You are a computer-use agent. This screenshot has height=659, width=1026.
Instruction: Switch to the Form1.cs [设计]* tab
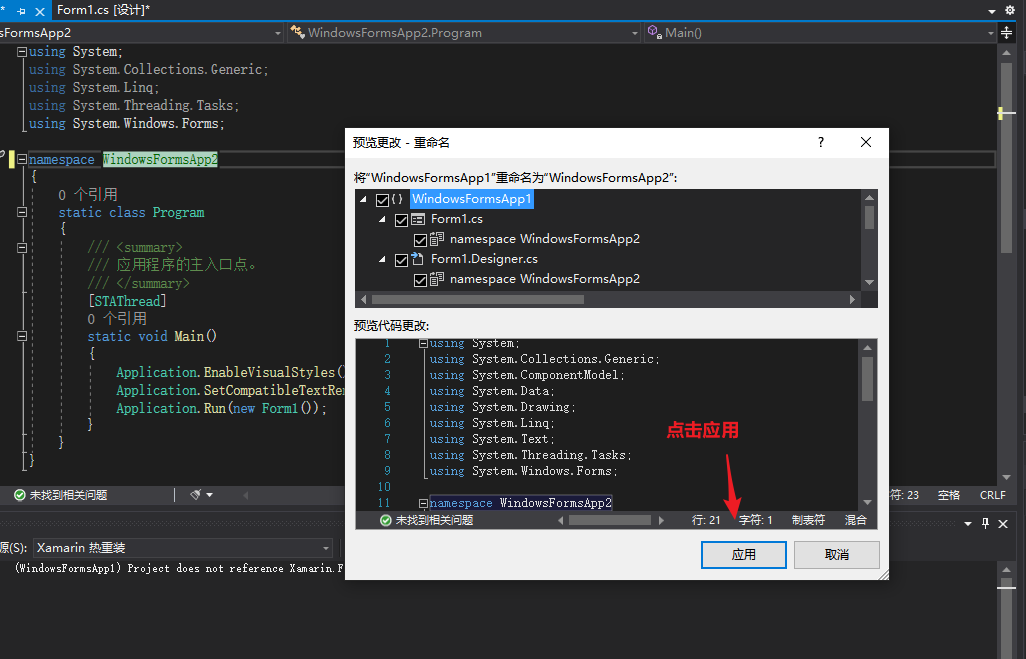click(x=103, y=10)
